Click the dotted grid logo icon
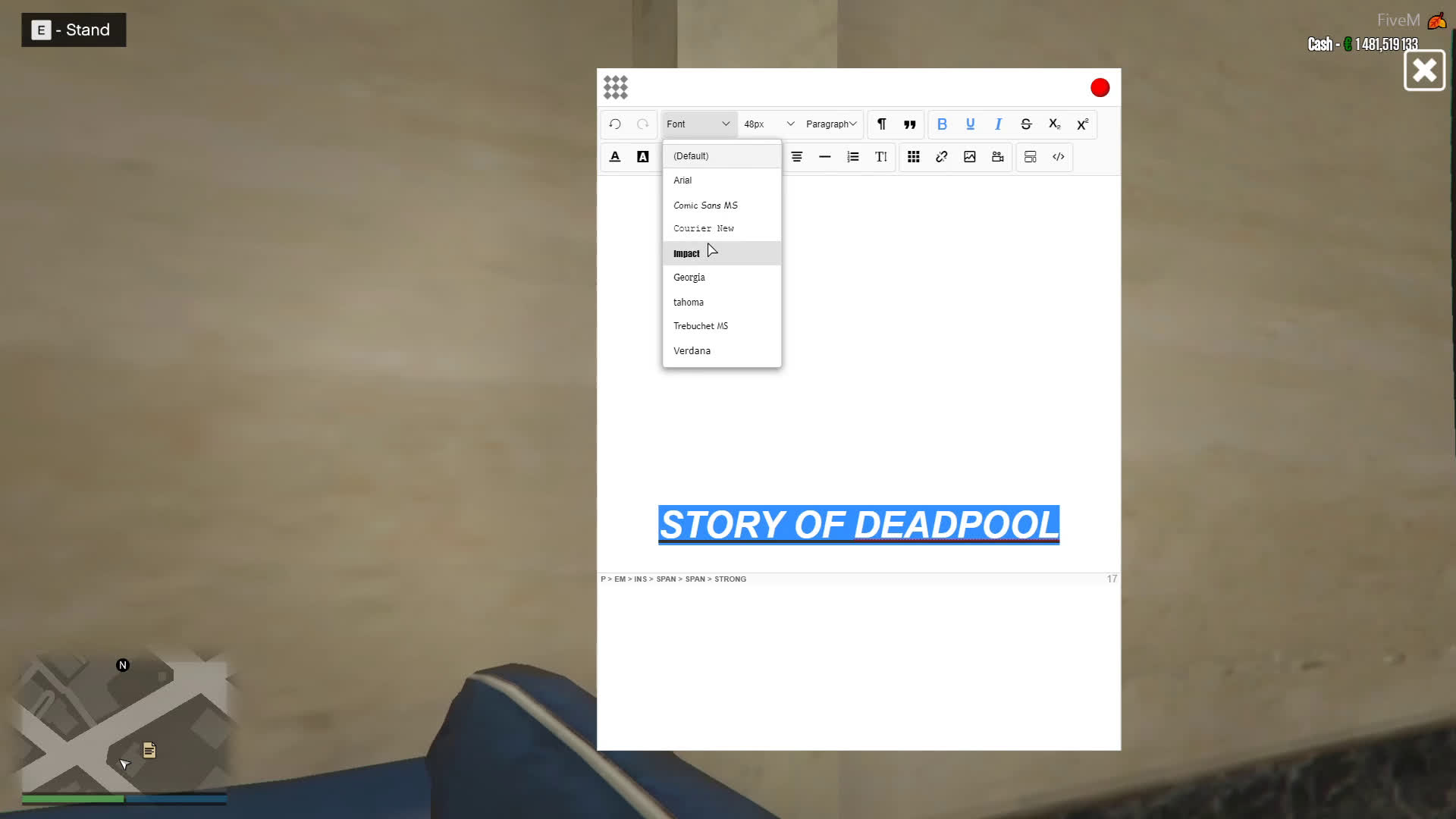 tap(616, 88)
